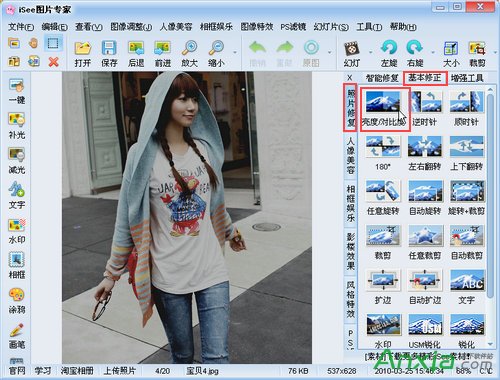Click the 一键 one-click fix icon
This screenshot has height=380, width=500.
point(17,91)
